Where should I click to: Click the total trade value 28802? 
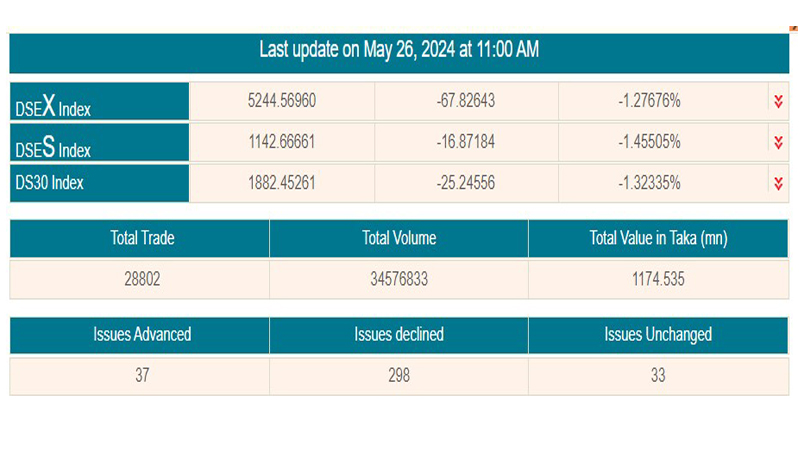pos(140,280)
